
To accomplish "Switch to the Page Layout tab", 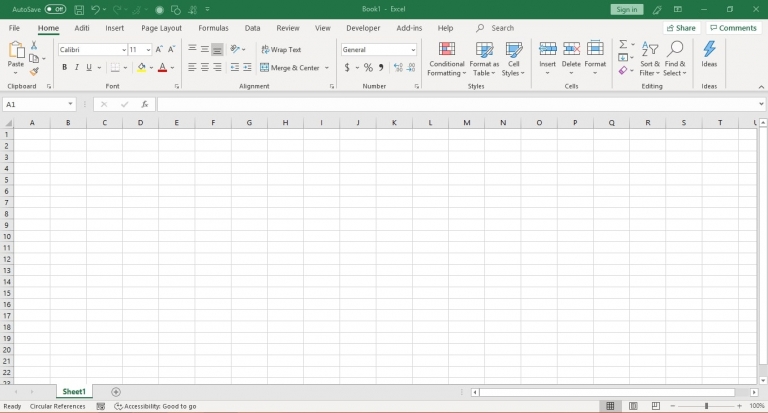I will click(x=161, y=28).
